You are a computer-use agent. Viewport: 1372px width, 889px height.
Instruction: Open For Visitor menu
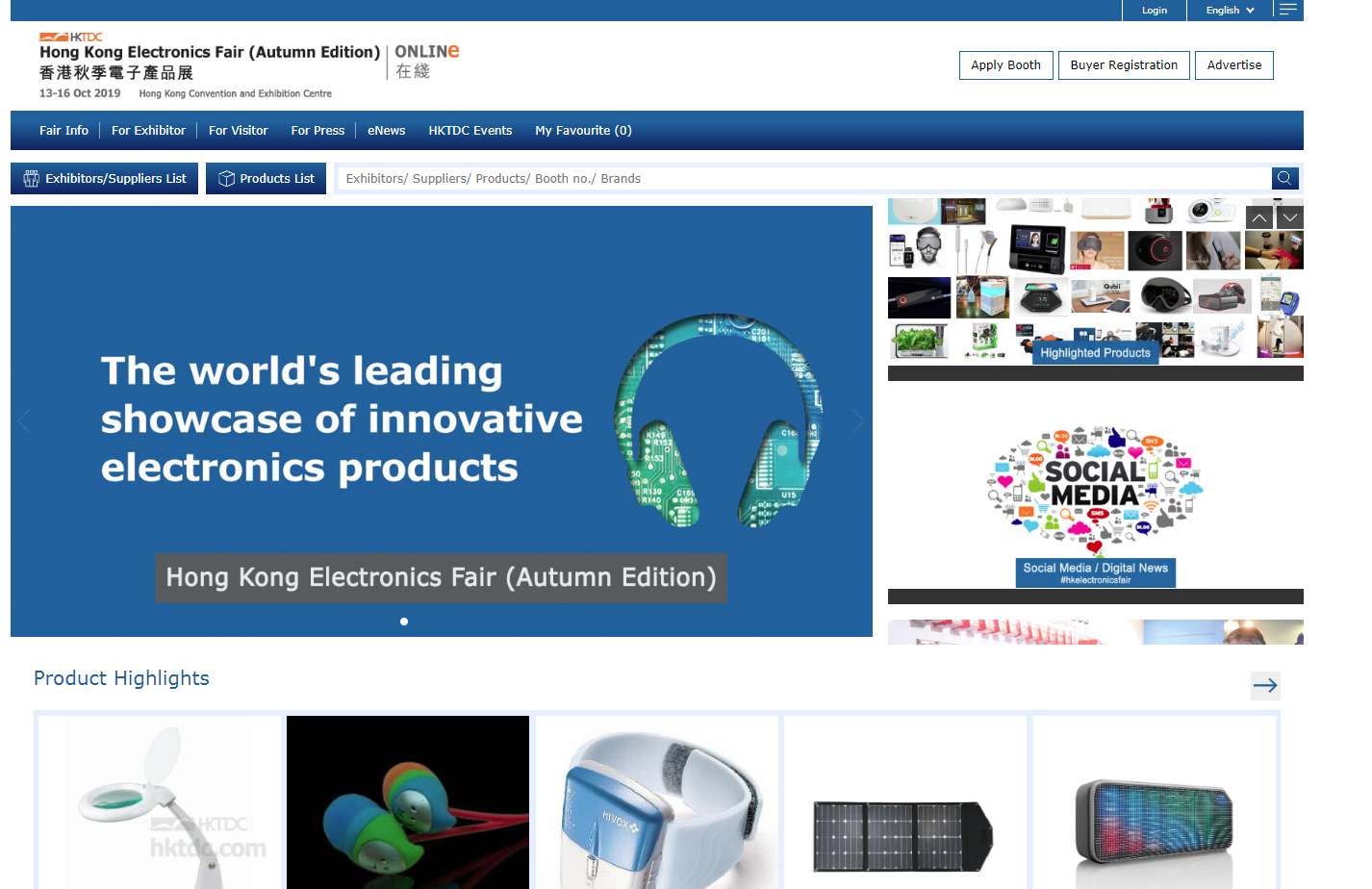(239, 131)
